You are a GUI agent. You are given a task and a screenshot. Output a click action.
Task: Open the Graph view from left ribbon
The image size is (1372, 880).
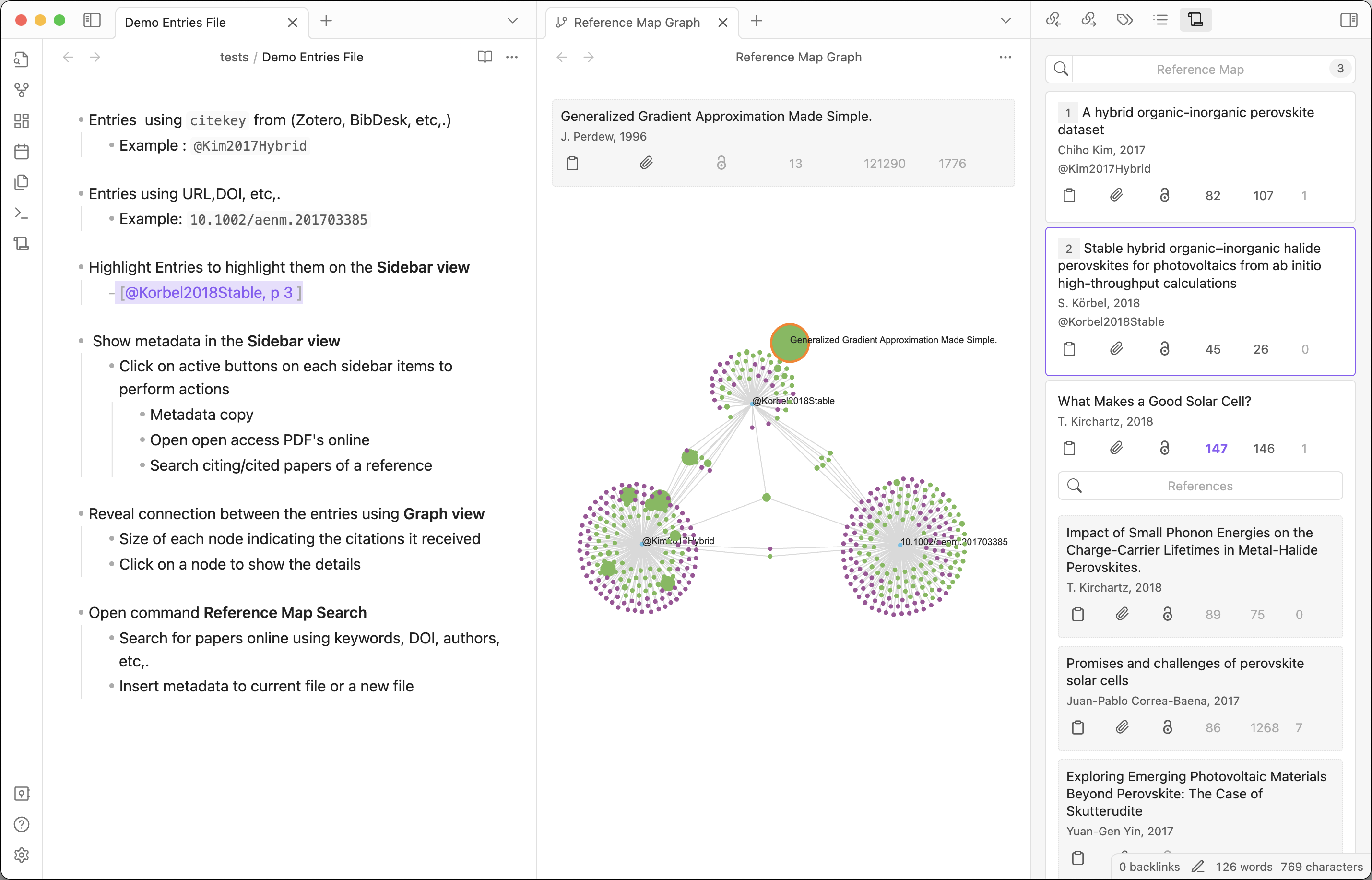coord(22,90)
